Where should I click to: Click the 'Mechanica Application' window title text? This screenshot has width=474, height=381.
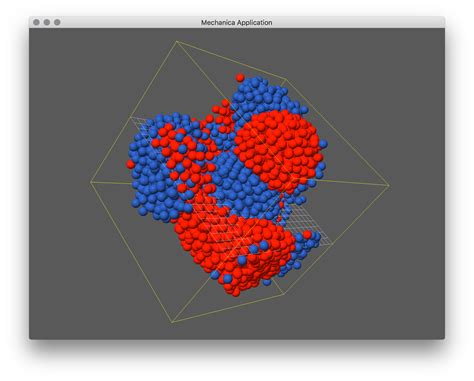click(236, 23)
